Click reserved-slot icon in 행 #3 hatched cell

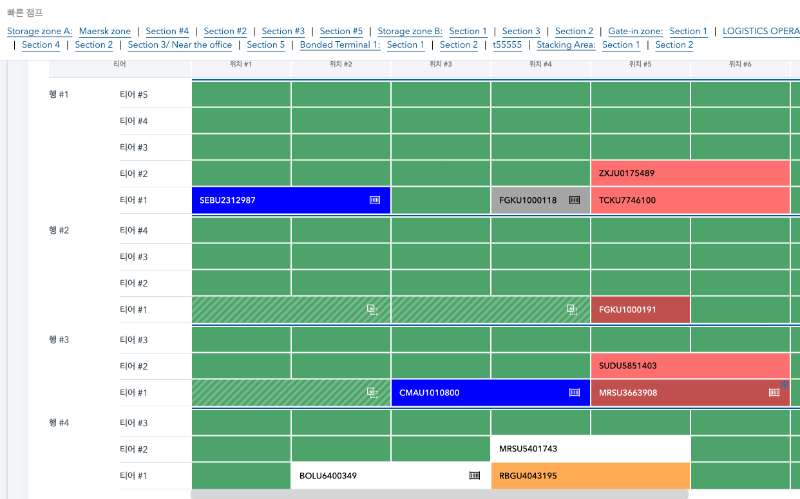pos(372,392)
